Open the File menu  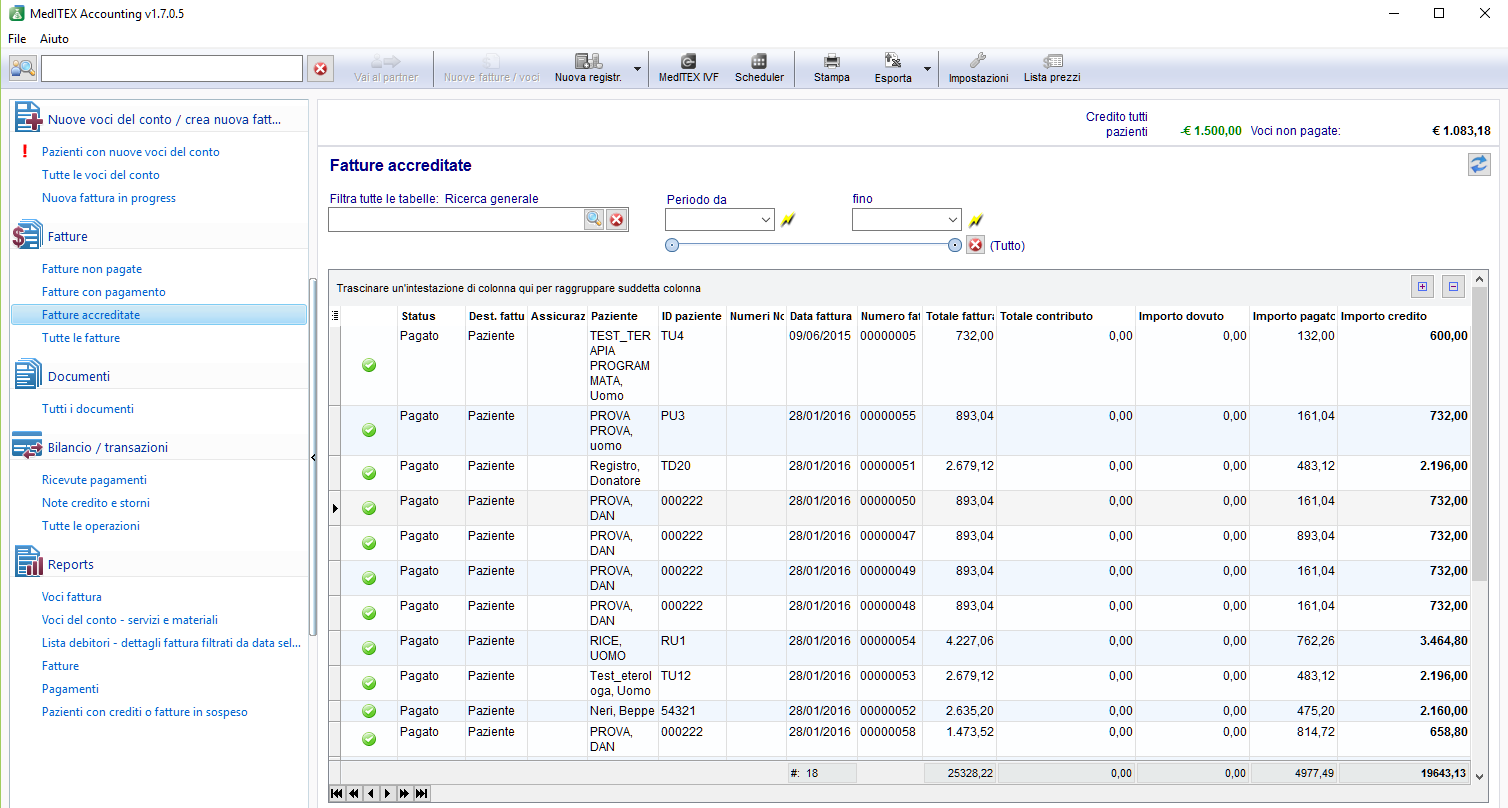coord(17,38)
